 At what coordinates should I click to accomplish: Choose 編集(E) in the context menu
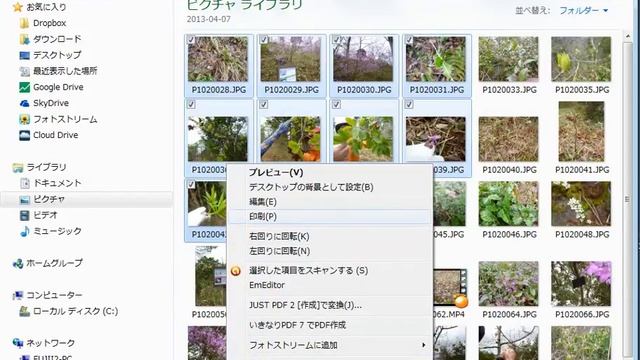(x=263, y=202)
